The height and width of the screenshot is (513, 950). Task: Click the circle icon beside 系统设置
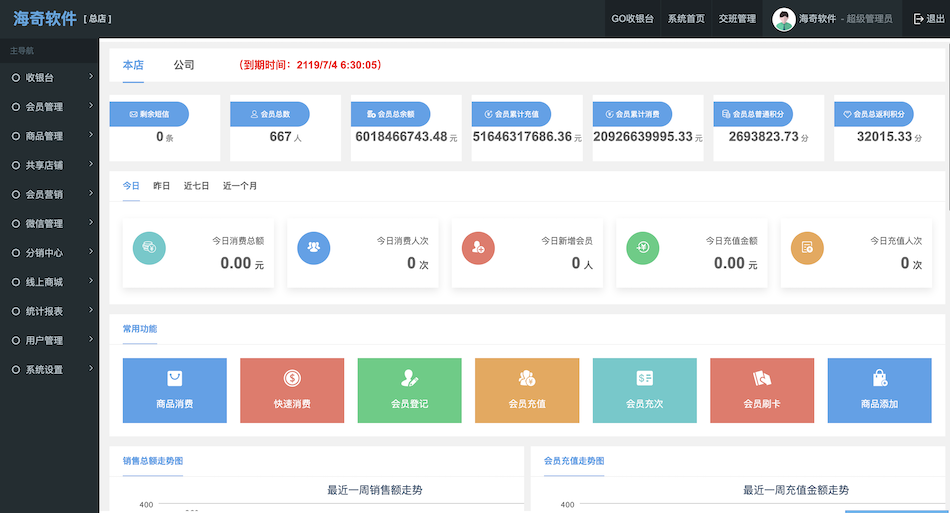(x=16, y=369)
